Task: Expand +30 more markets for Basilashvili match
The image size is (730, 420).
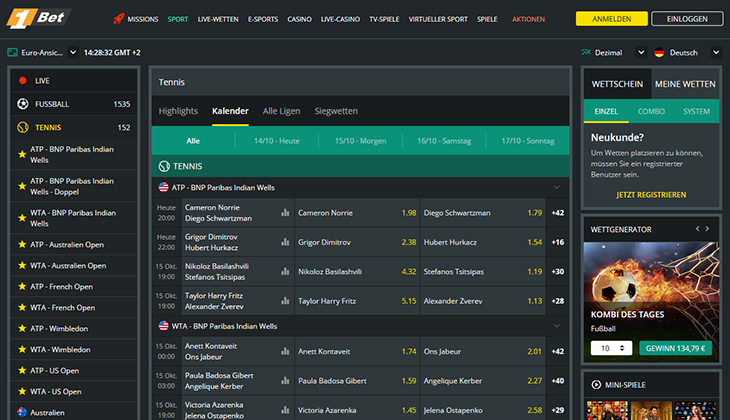Action: point(558,271)
